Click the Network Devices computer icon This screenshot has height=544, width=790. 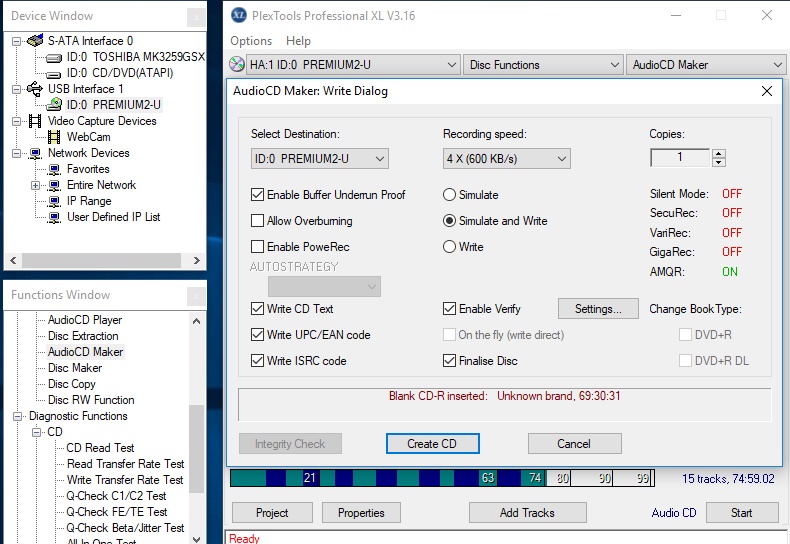pyautogui.click(x=35, y=153)
